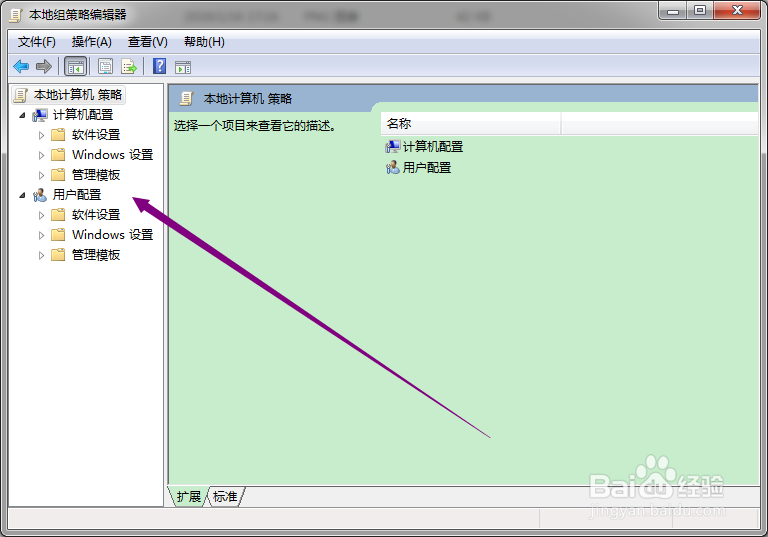This screenshot has height=537, width=768.
Task: Click the Export list toolbar icon
Action: tap(129, 66)
